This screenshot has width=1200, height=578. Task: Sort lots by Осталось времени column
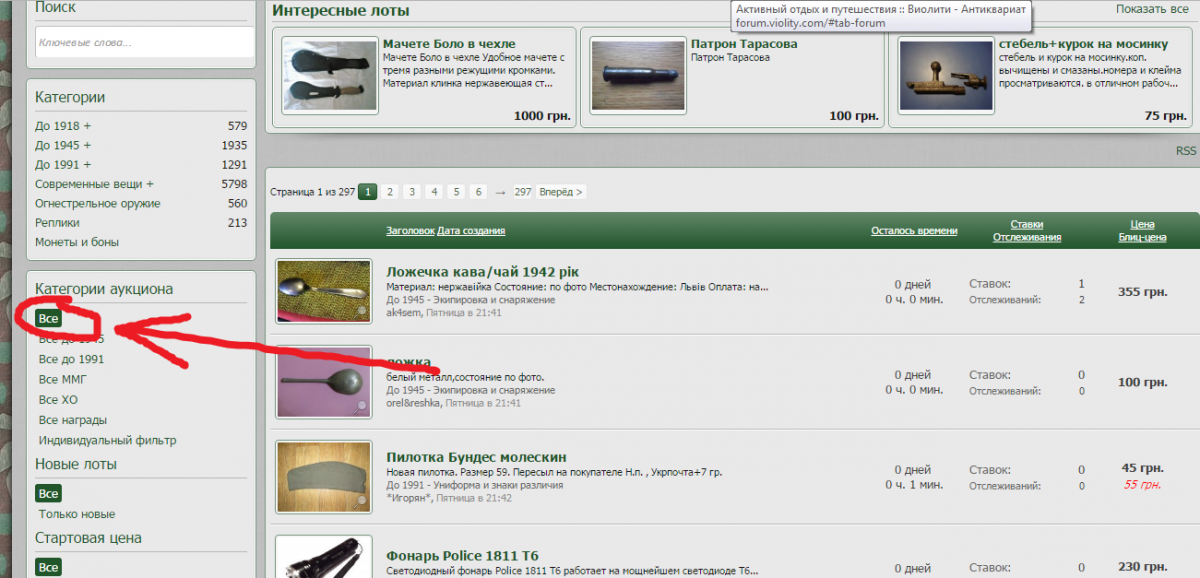click(x=913, y=231)
